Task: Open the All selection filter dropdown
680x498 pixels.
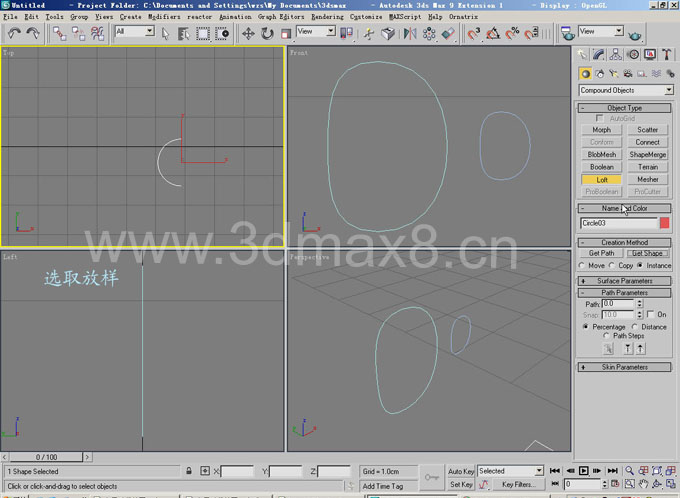Action: (134, 31)
